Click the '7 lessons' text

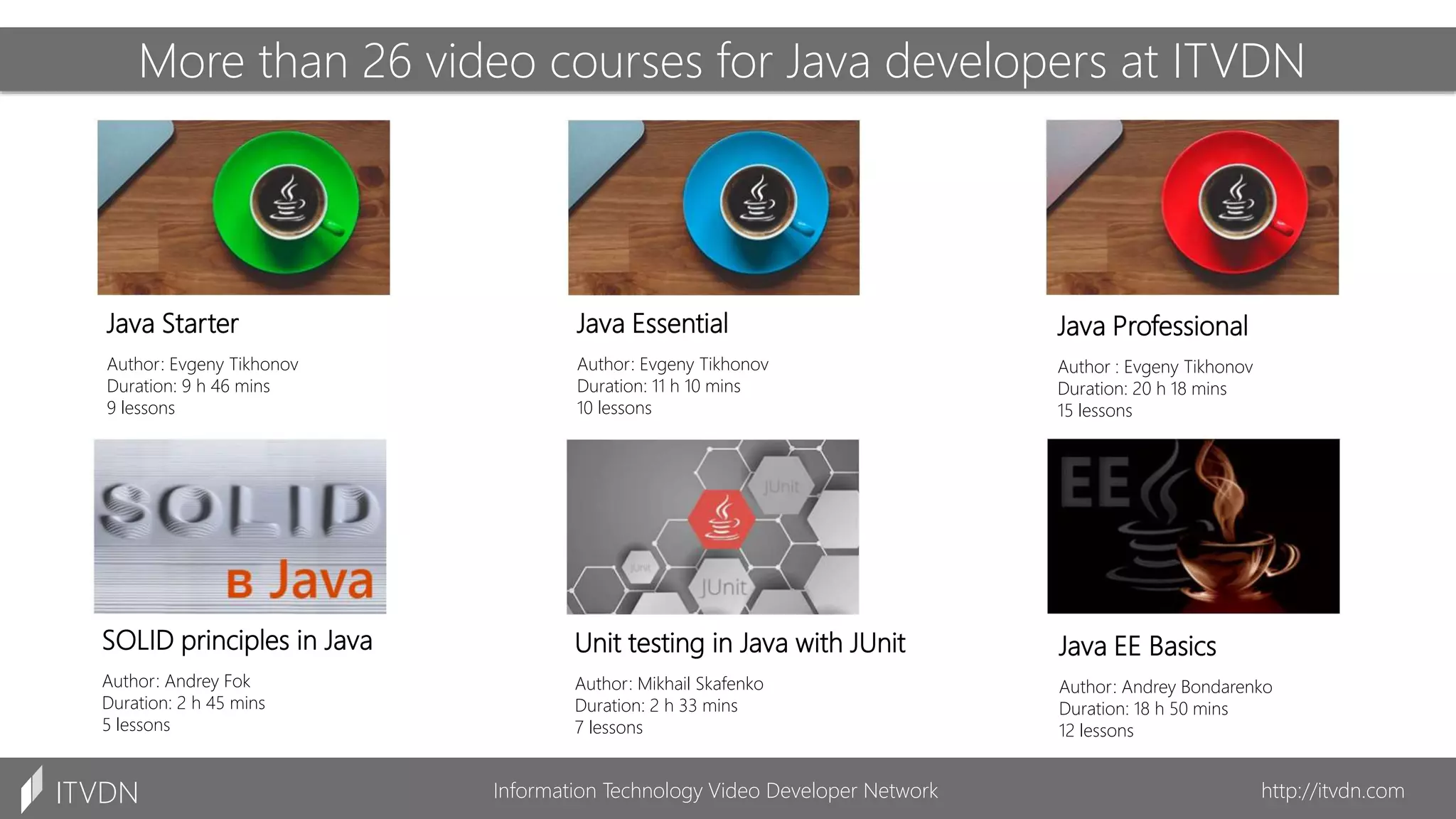click(609, 728)
